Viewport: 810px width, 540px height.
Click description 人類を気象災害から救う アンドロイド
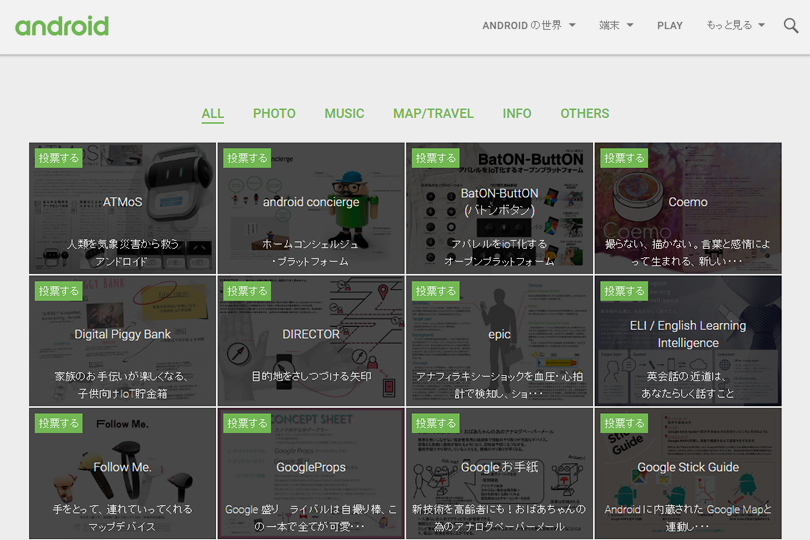(122, 253)
